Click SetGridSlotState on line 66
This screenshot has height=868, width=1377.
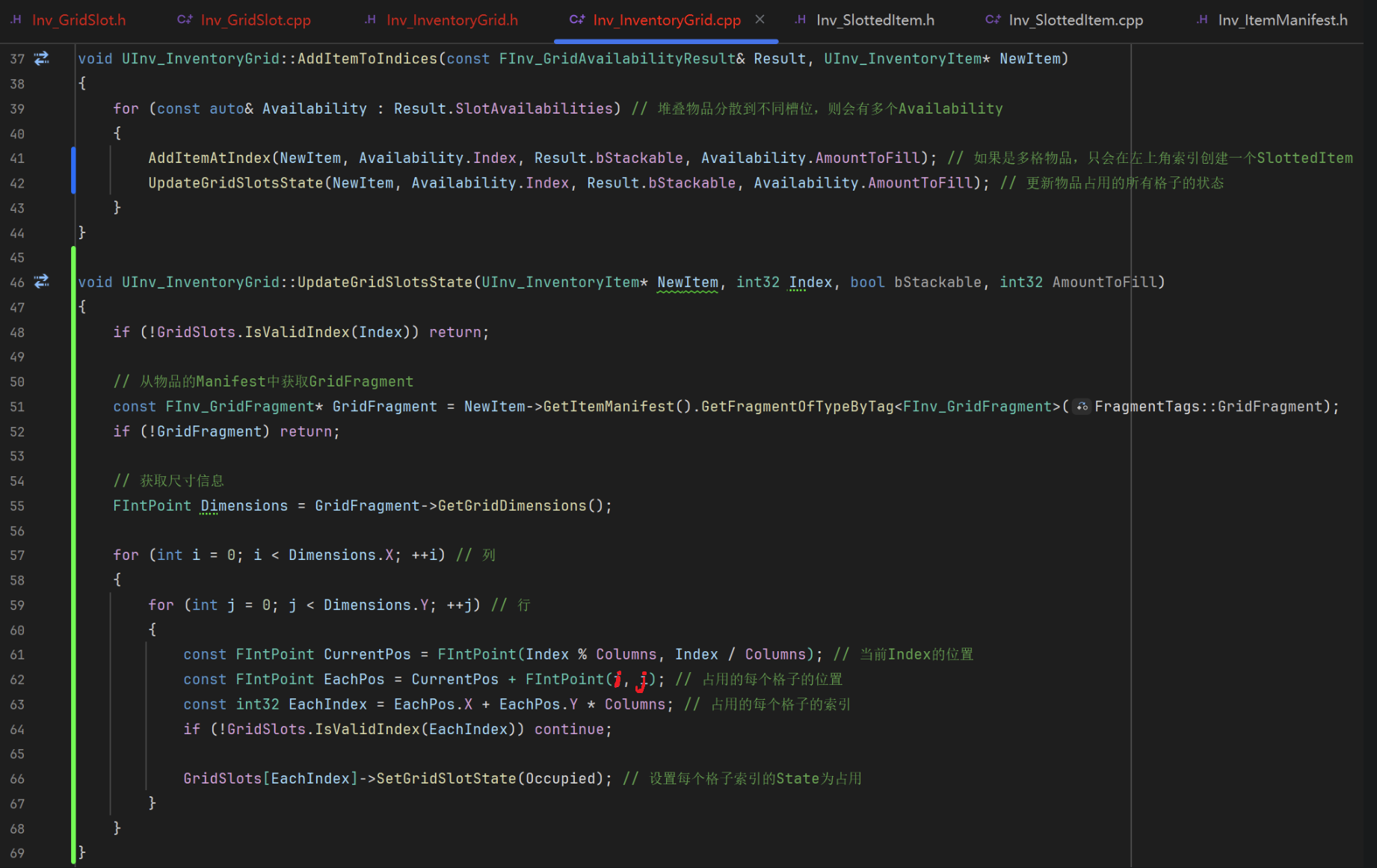[446, 779]
